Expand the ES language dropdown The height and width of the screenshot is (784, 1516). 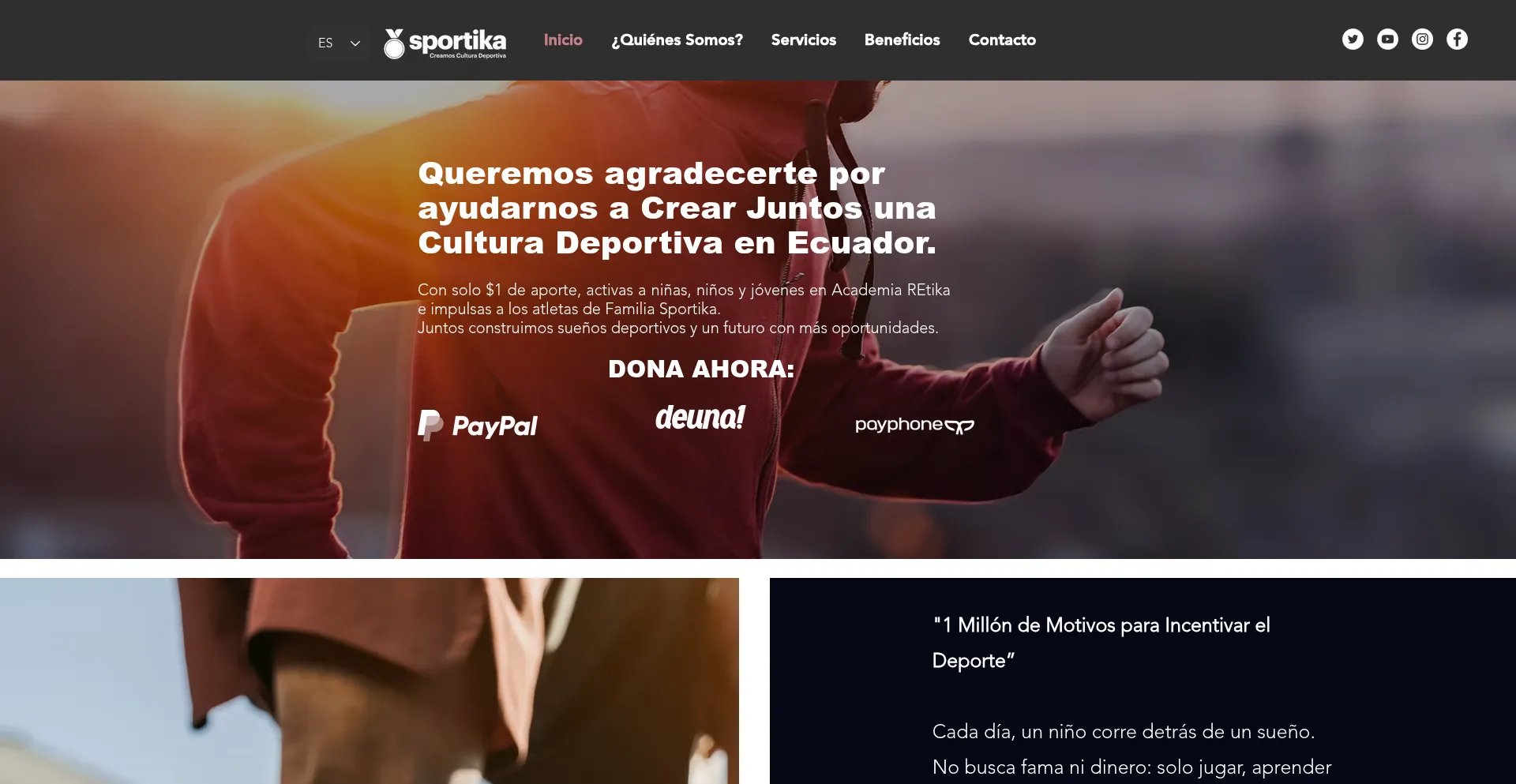point(339,43)
